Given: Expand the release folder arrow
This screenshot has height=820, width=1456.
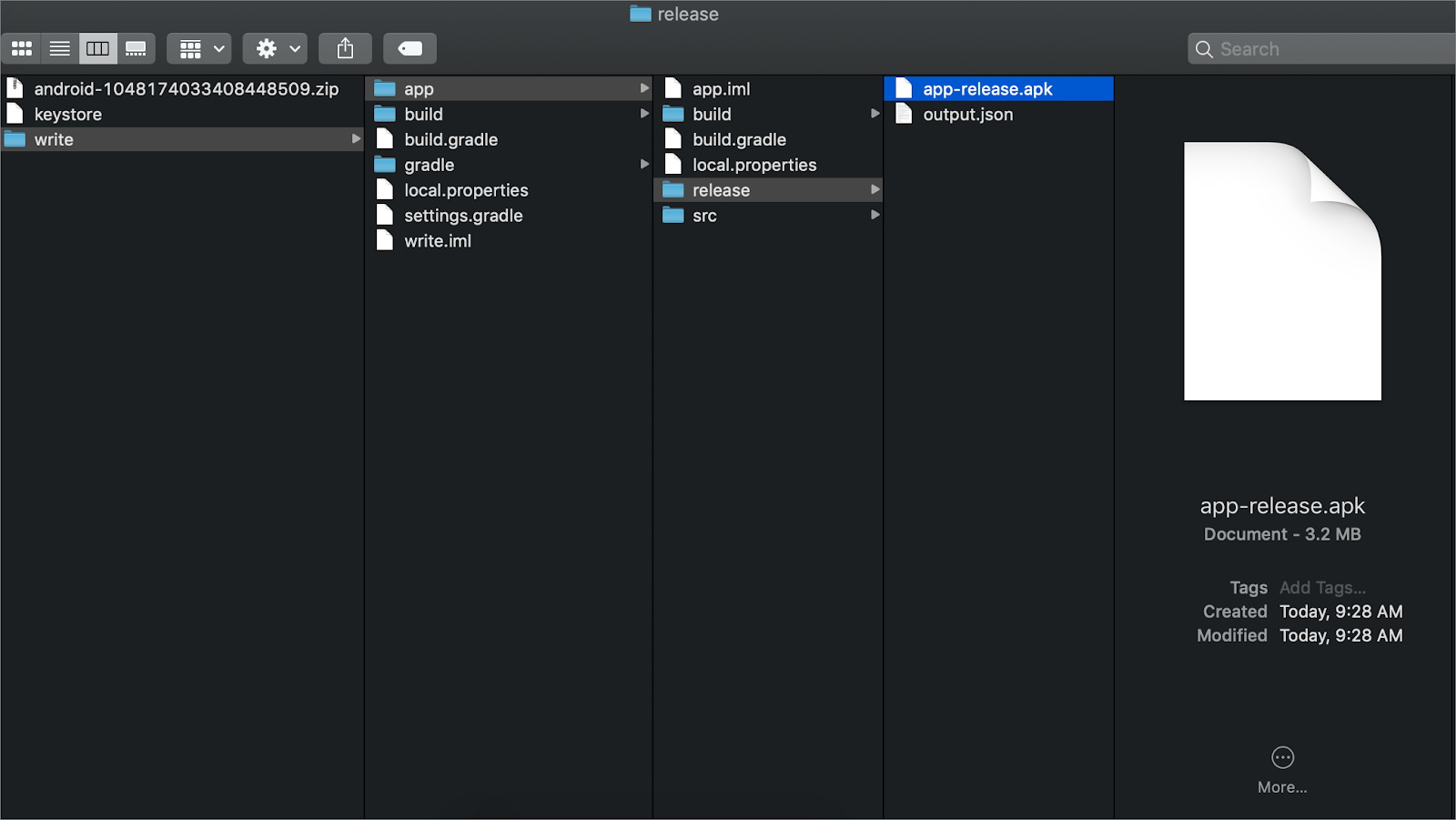Looking at the screenshot, I should (x=875, y=190).
